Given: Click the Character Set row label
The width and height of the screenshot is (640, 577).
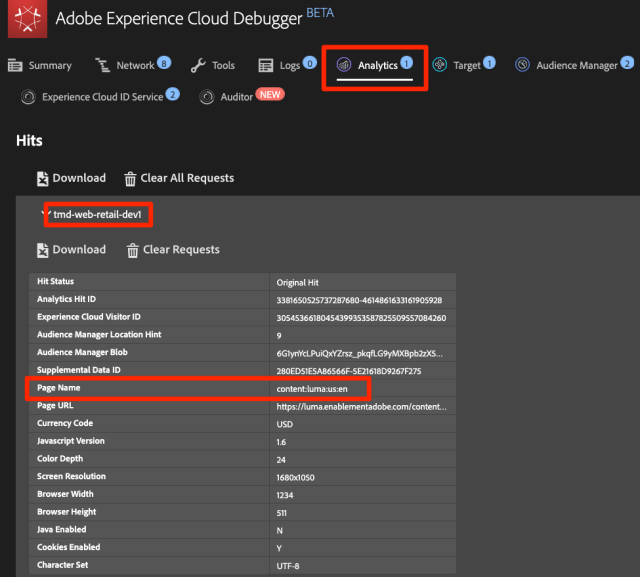Looking at the screenshot, I should (62, 565).
